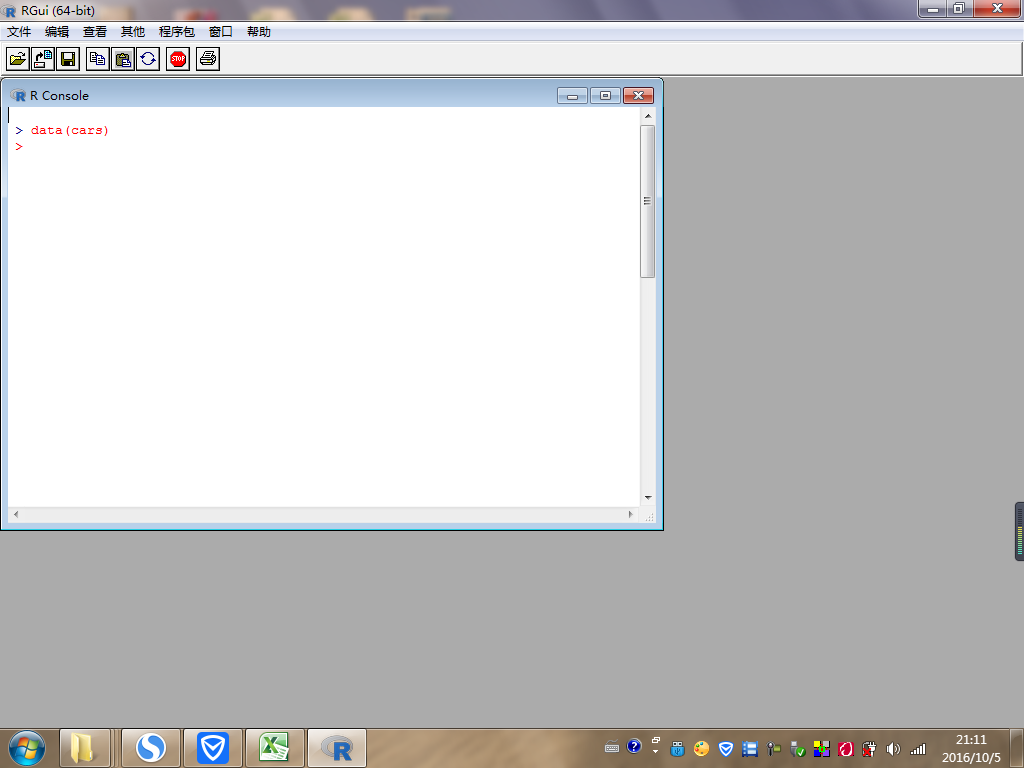Click the console horizontal scroll left arrow

tap(16, 515)
